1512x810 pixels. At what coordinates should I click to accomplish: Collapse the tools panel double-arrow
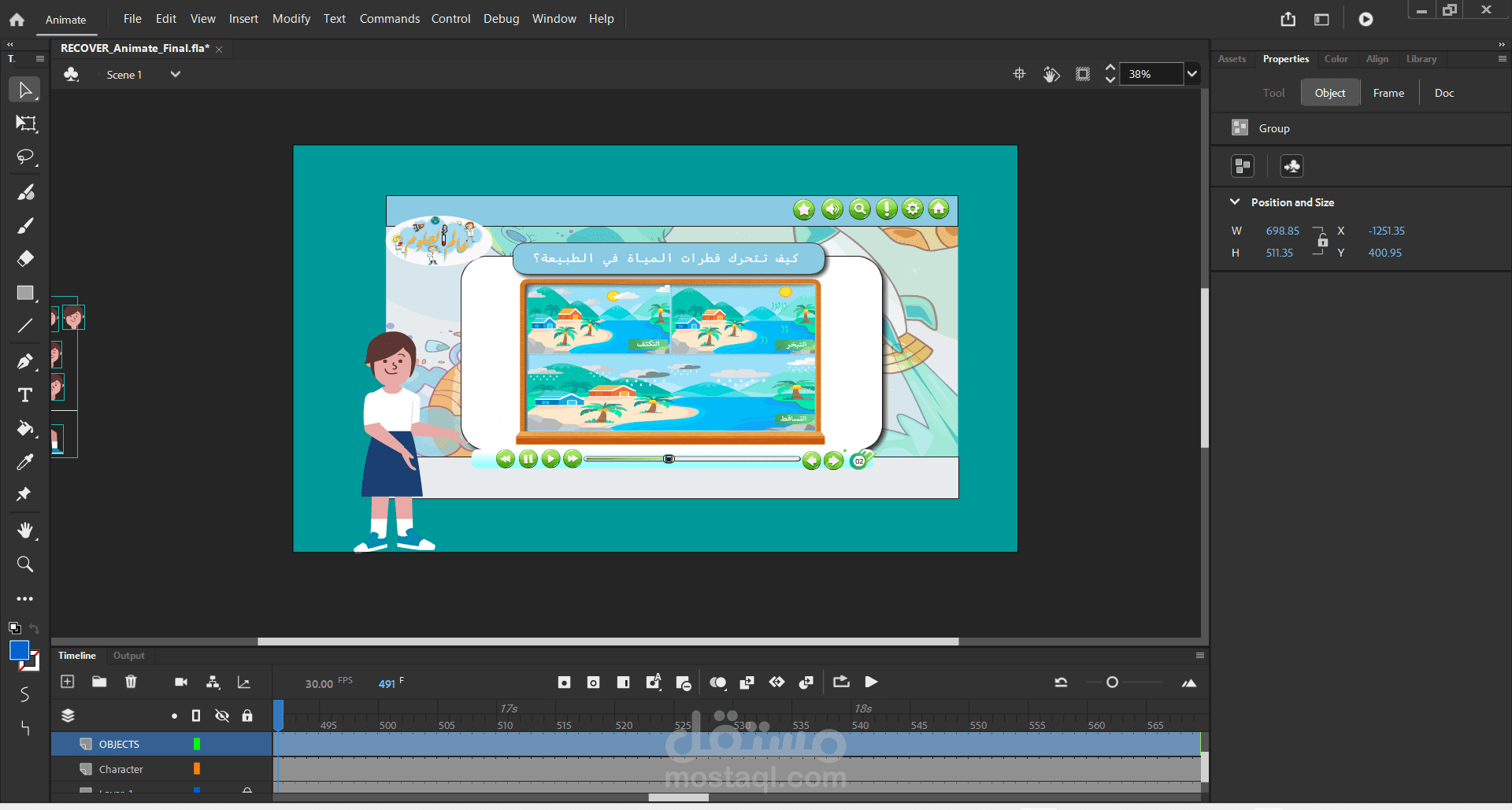tap(10, 45)
